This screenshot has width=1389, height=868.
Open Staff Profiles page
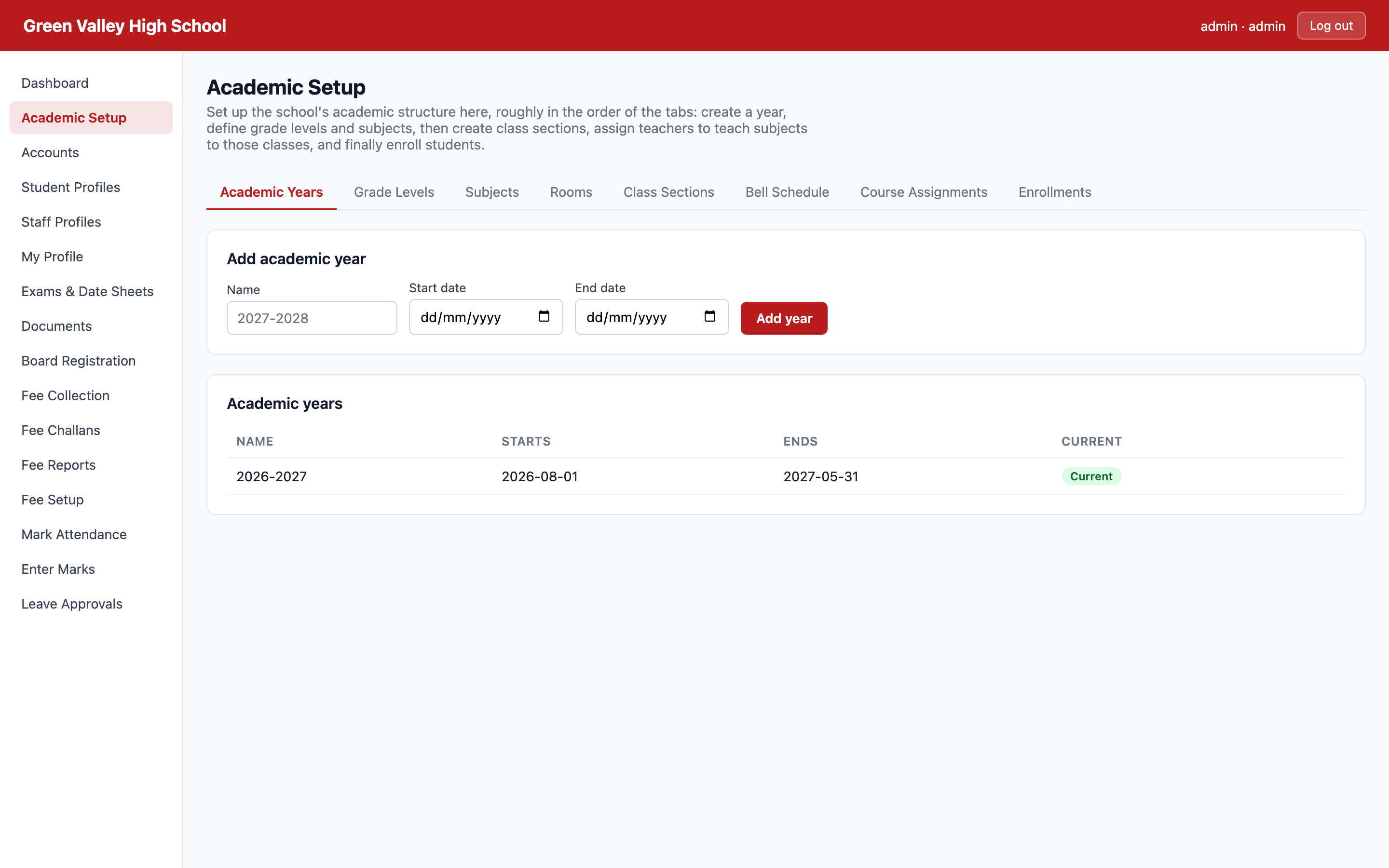(91, 222)
